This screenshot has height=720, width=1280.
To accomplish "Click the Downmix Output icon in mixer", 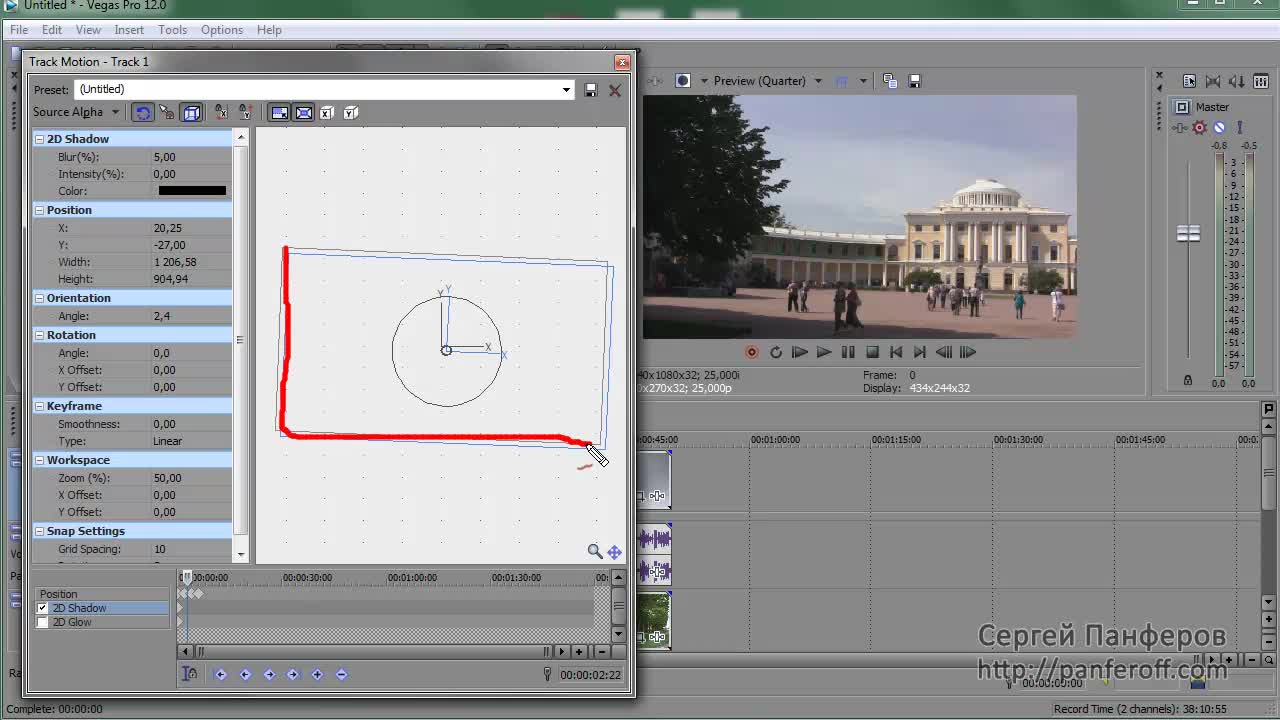I will pyautogui.click(x=1213, y=81).
